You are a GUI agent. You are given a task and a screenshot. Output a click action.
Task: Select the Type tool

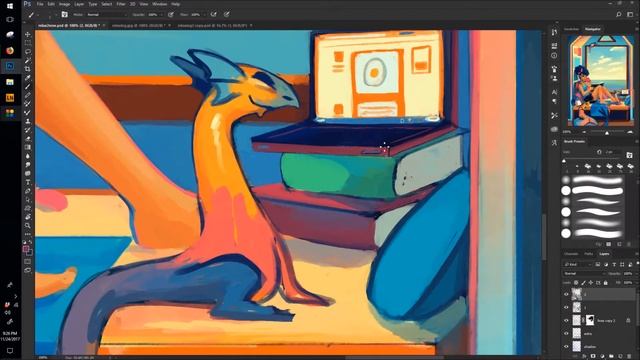(27, 182)
